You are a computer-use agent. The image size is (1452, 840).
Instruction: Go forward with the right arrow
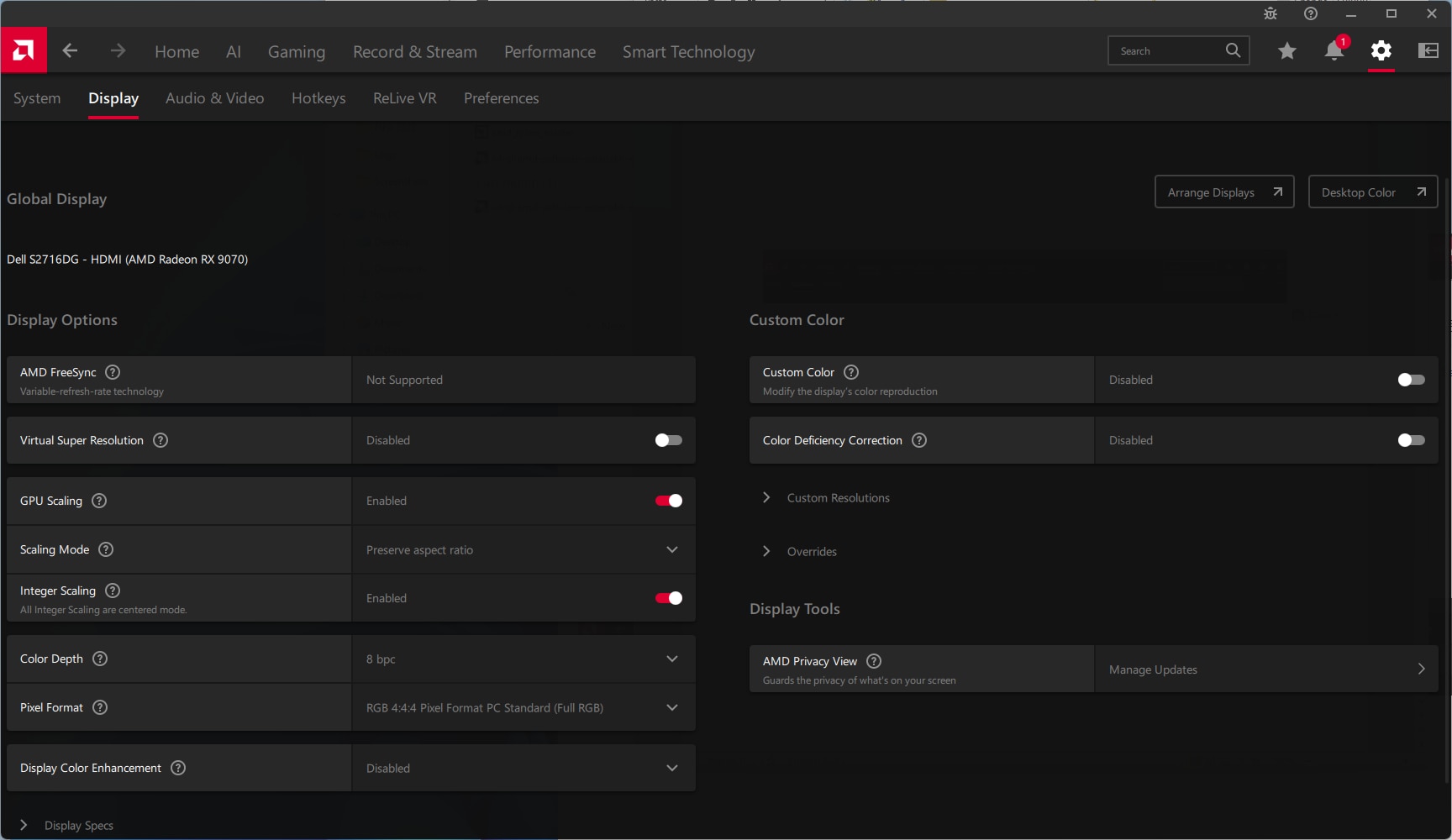coord(118,50)
